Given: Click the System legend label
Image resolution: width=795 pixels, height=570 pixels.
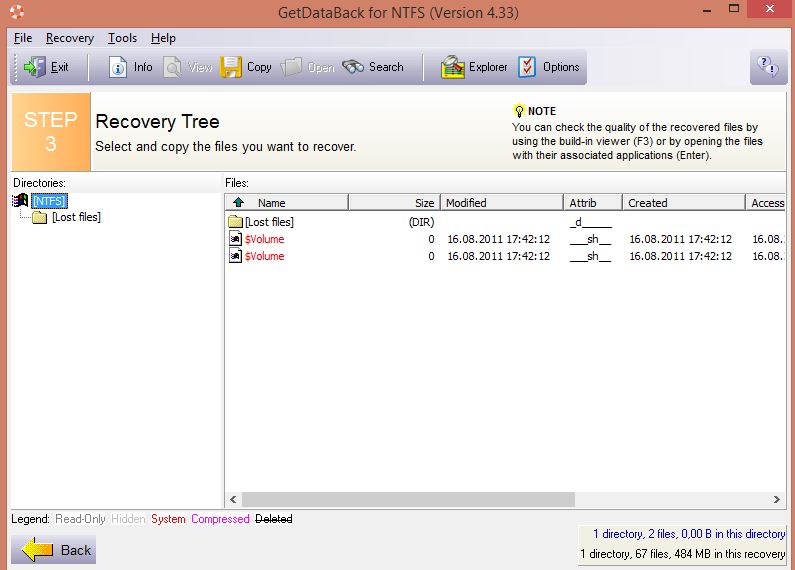Looking at the screenshot, I should coord(168,519).
